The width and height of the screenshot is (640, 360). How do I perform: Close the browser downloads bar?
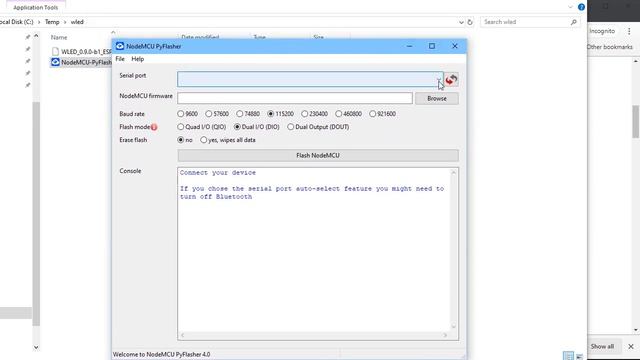click(631, 346)
